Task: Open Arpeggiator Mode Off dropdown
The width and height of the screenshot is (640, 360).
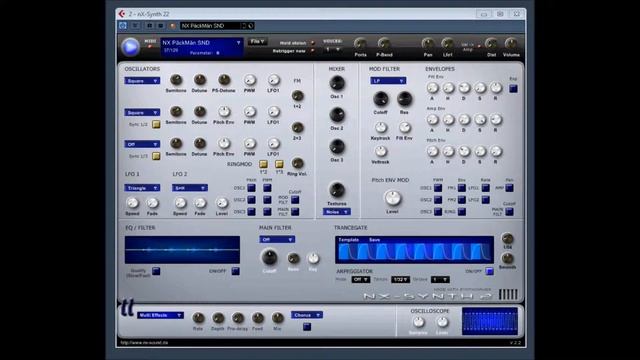Action: click(361, 280)
